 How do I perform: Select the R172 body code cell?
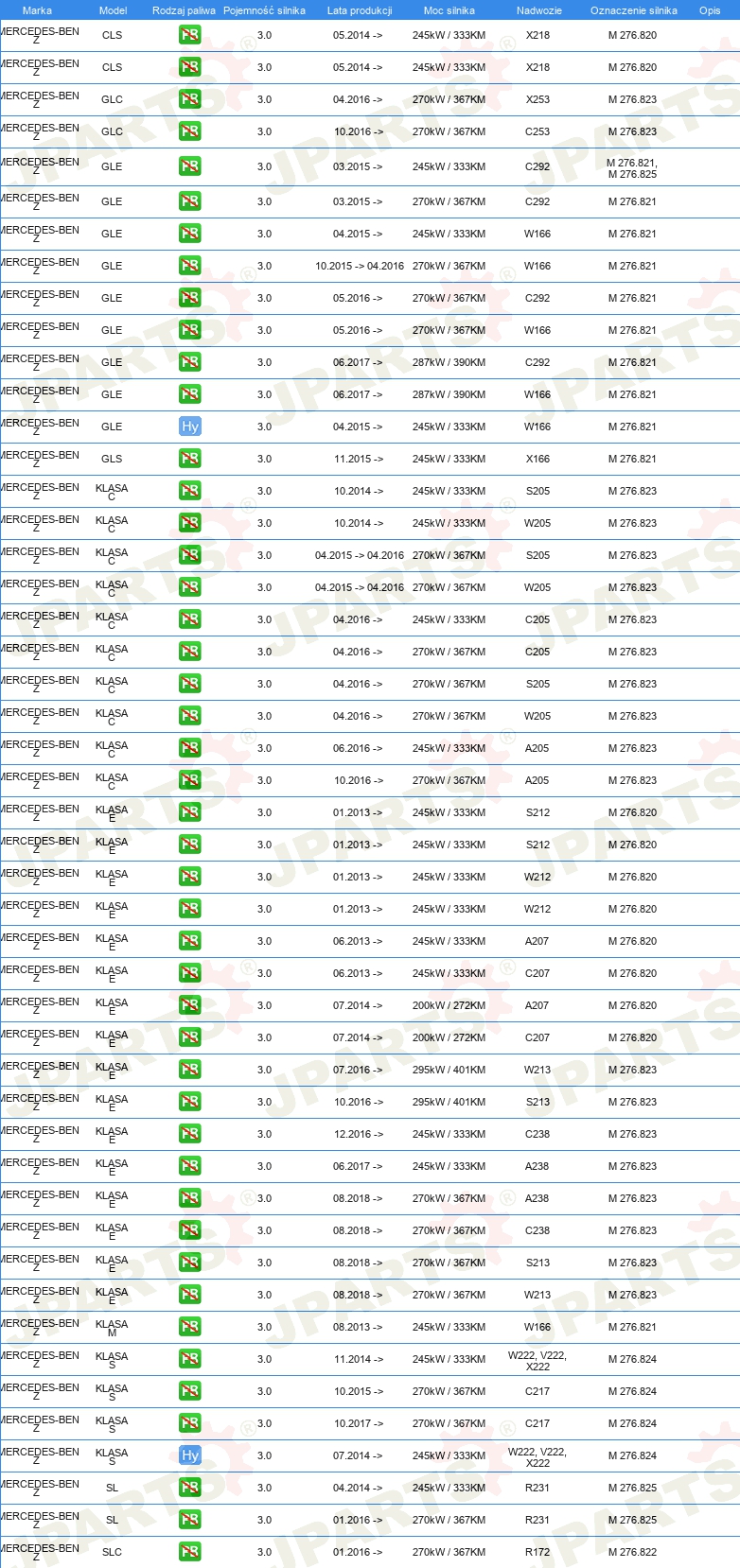coord(537,1552)
